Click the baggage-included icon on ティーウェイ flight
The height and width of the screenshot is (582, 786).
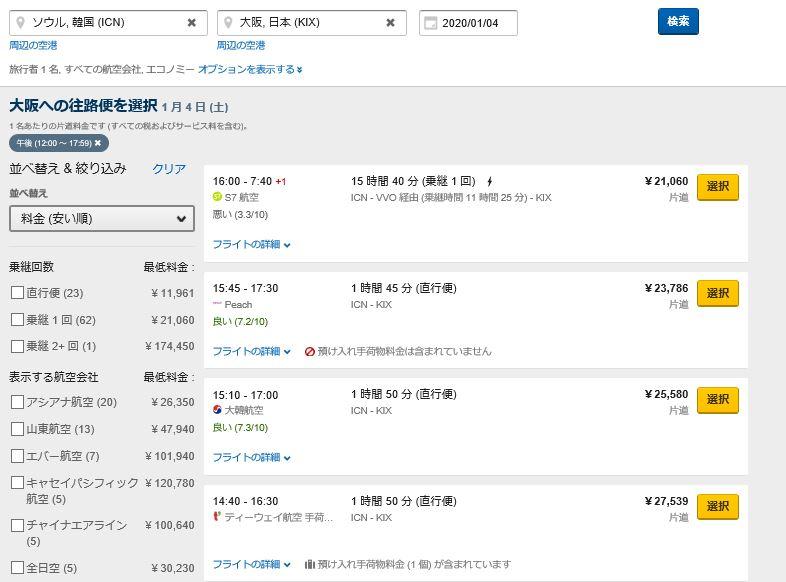pyautogui.click(x=310, y=564)
